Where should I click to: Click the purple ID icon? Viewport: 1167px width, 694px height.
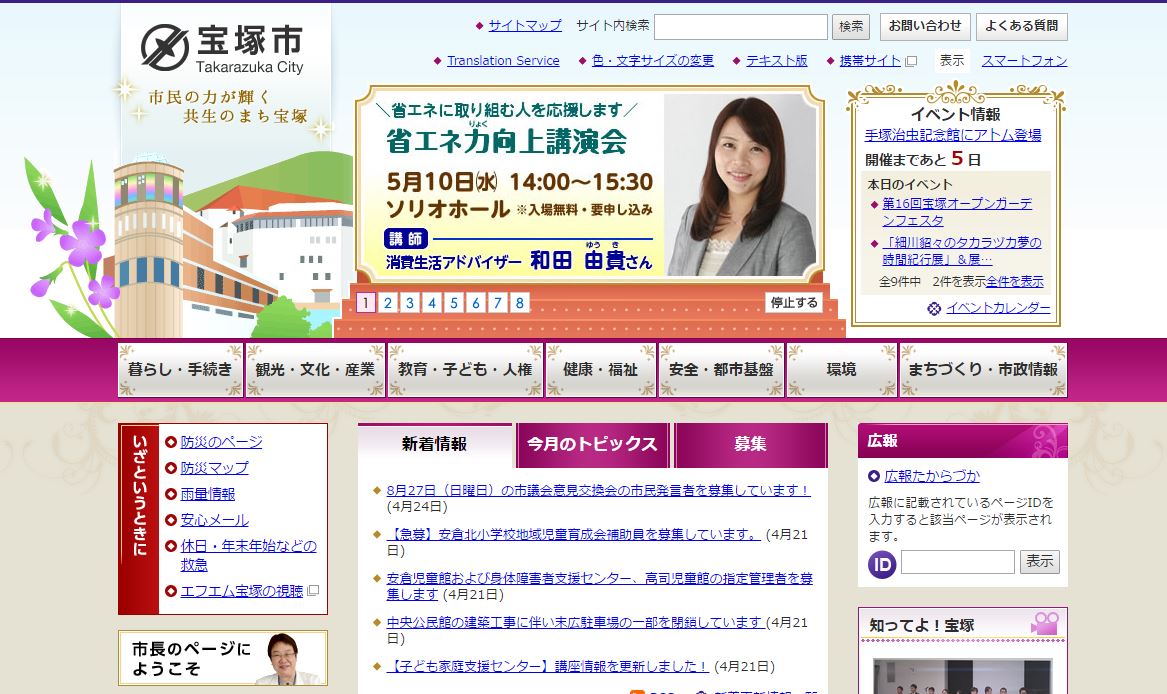click(x=882, y=564)
